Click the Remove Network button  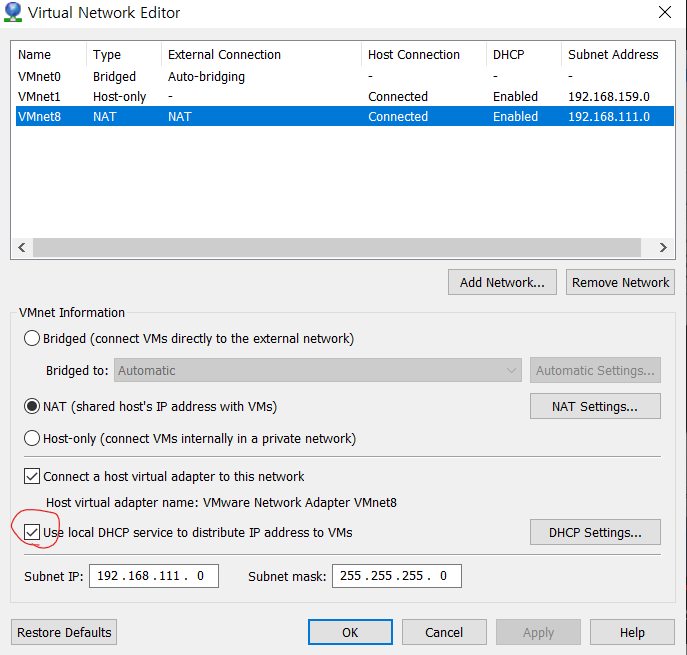[620, 282]
